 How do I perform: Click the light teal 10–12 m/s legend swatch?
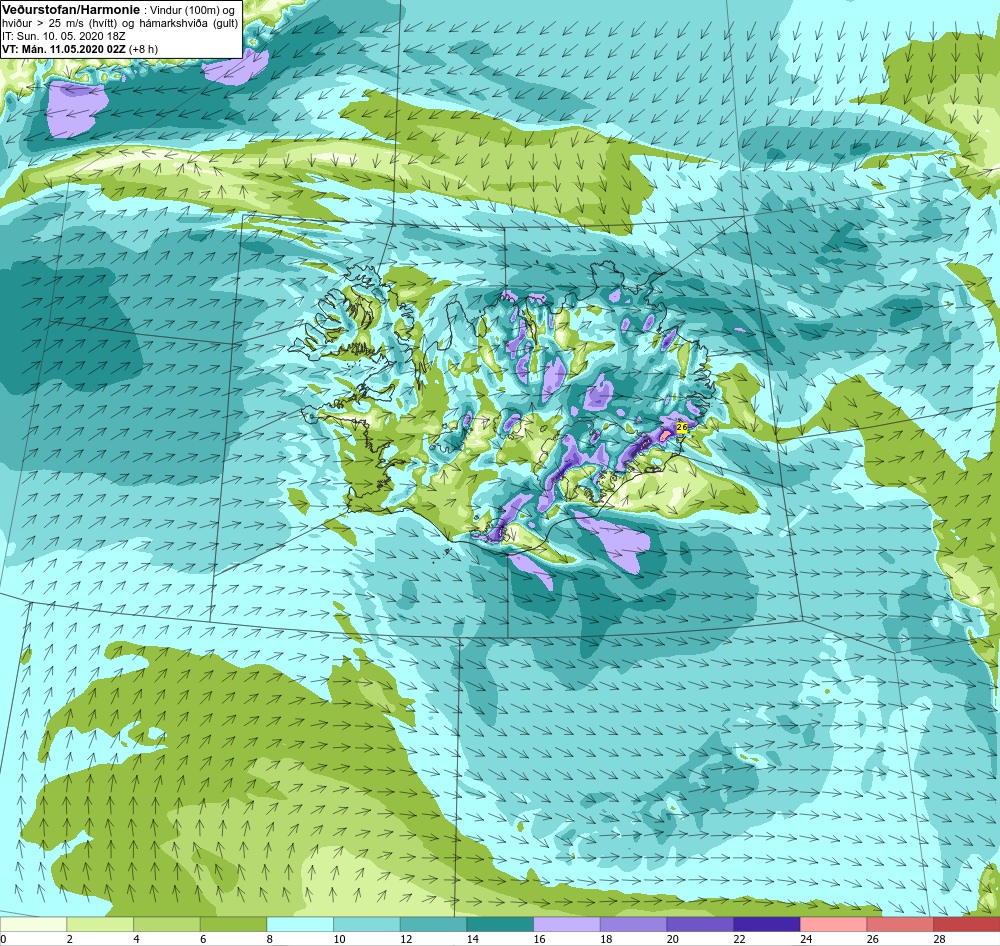(x=367, y=924)
